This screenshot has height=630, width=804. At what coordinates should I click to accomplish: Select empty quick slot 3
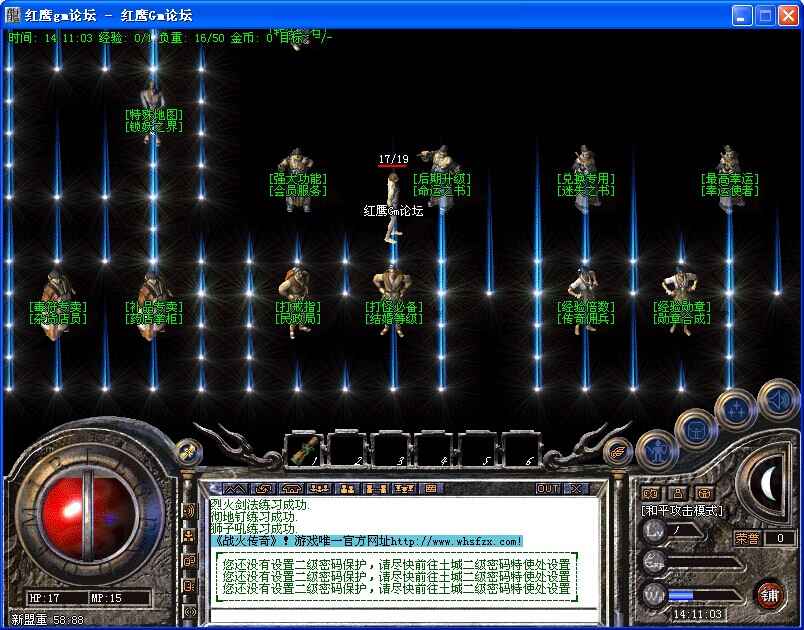(x=390, y=451)
